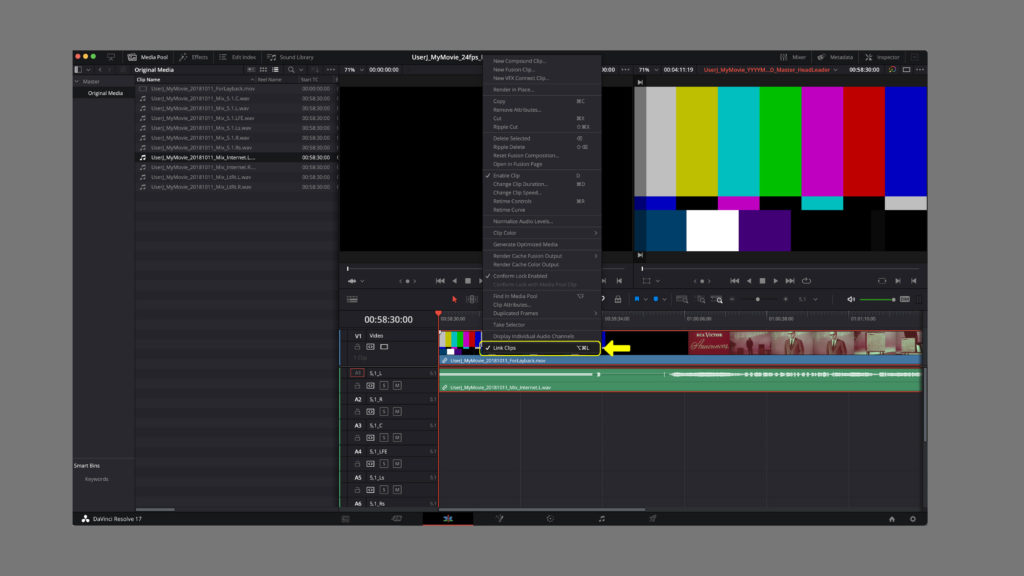Open the Edit Index panel button
The image size is (1024, 576).
[238, 57]
